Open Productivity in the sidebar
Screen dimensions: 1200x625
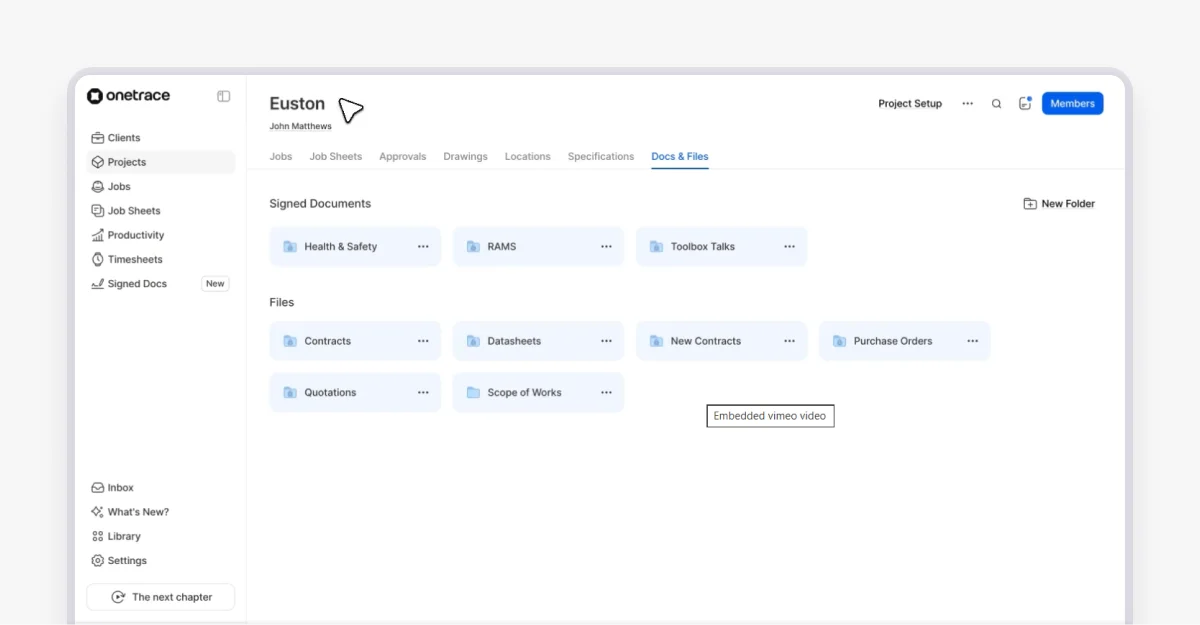tap(160, 235)
